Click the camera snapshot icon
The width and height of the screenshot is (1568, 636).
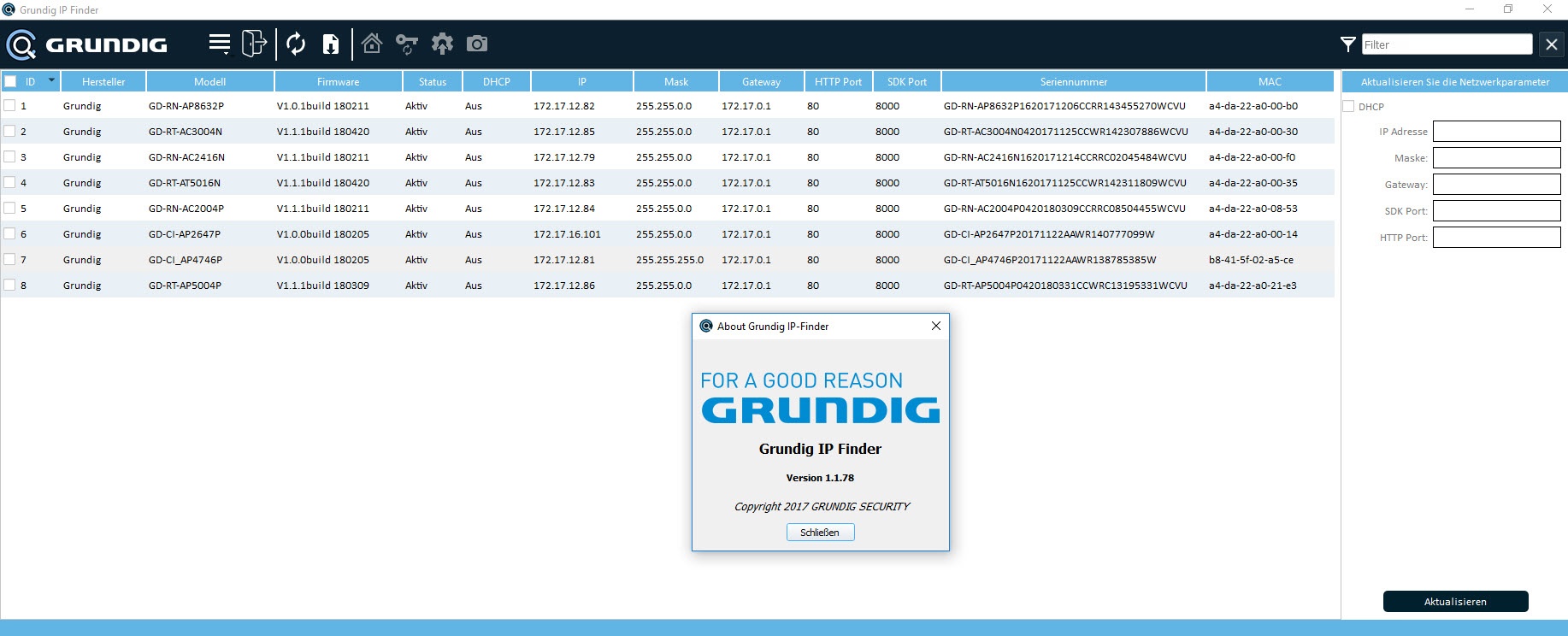coord(477,44)
